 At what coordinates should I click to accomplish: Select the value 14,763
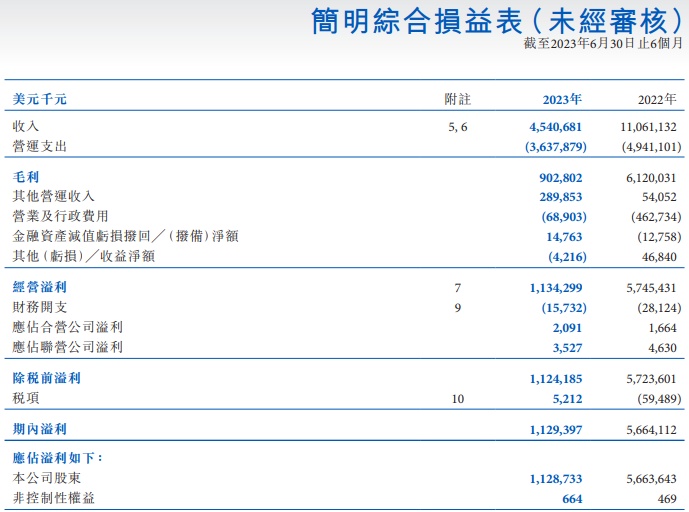(x=564, y=237)
